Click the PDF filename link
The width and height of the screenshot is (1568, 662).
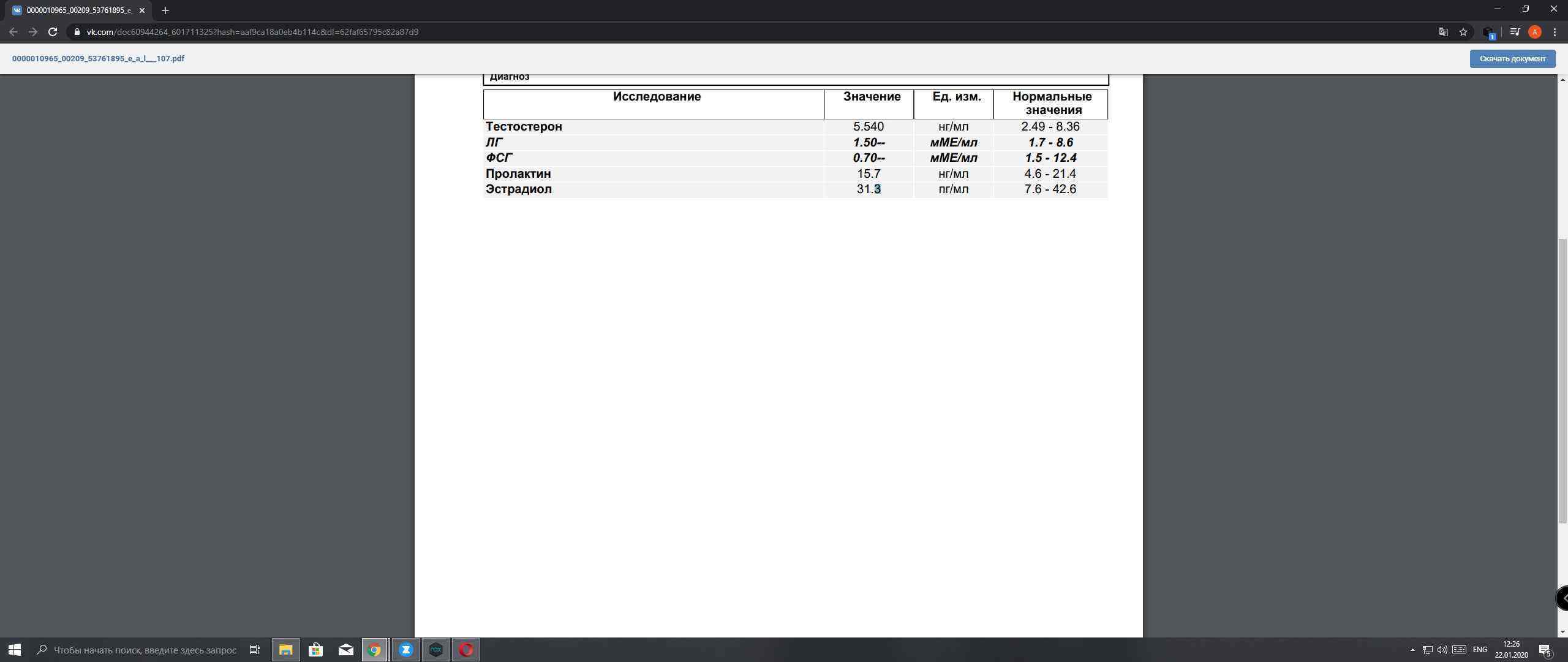point(98,59)
